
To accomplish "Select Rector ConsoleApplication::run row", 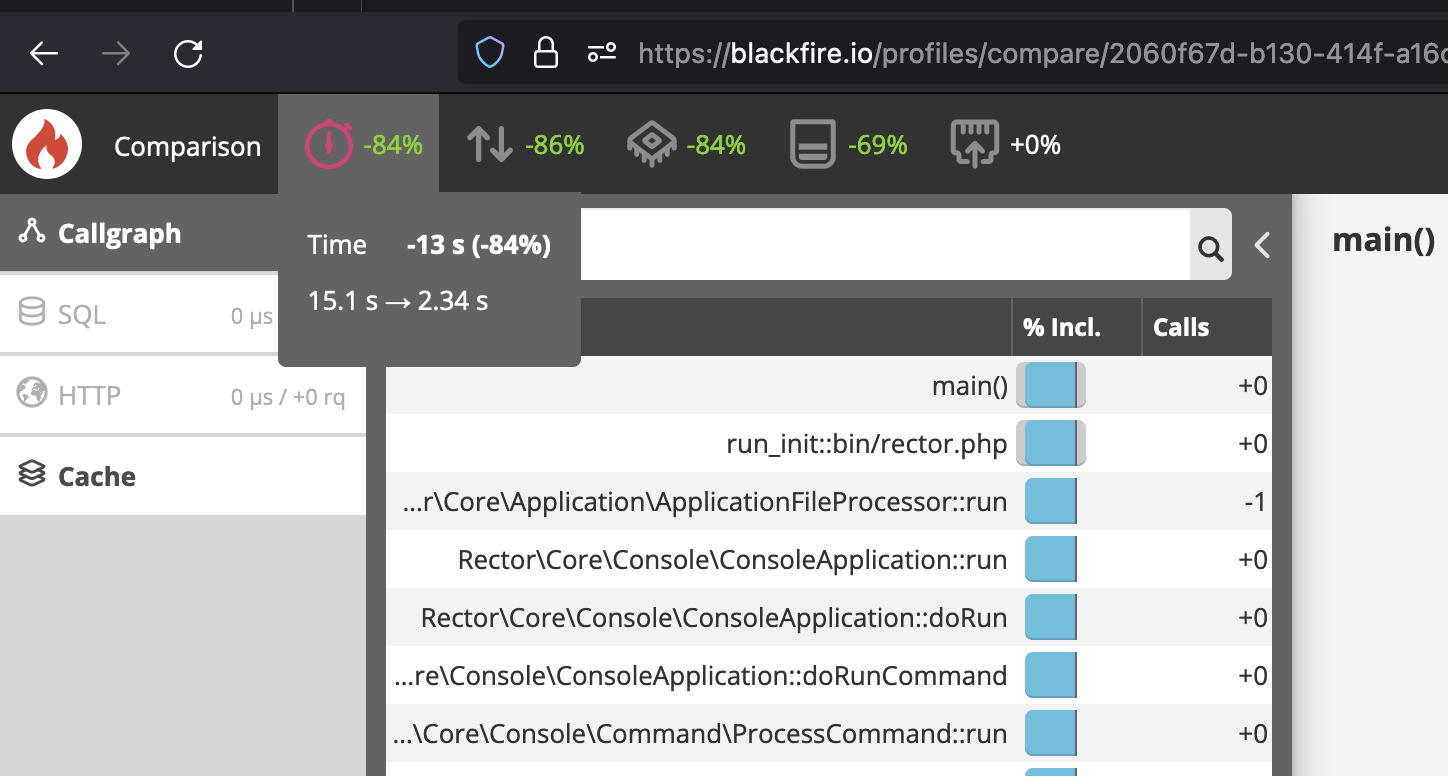I will pos(829,560).
